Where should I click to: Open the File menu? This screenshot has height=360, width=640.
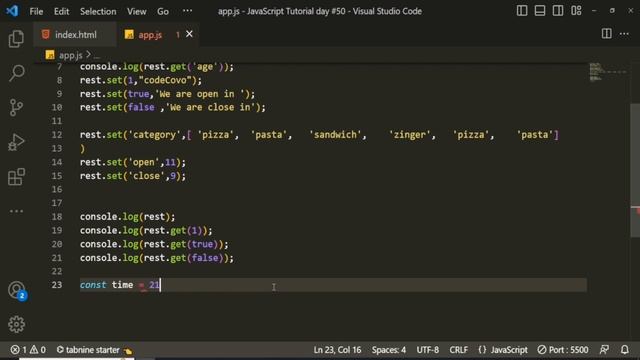coord(36,11)
